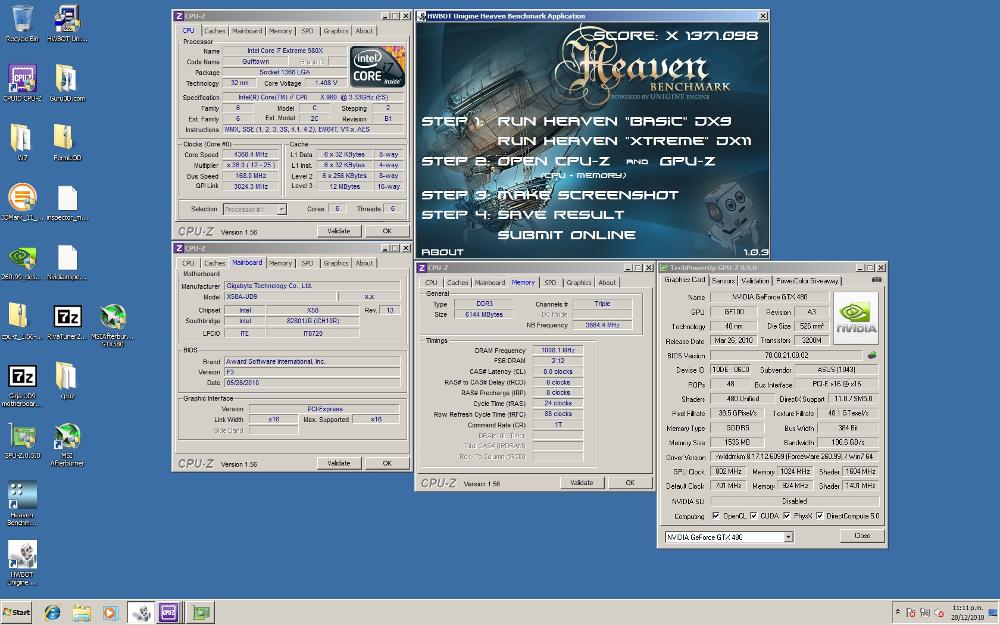Open Windows Explorer from the taskbar

[82, 613]
